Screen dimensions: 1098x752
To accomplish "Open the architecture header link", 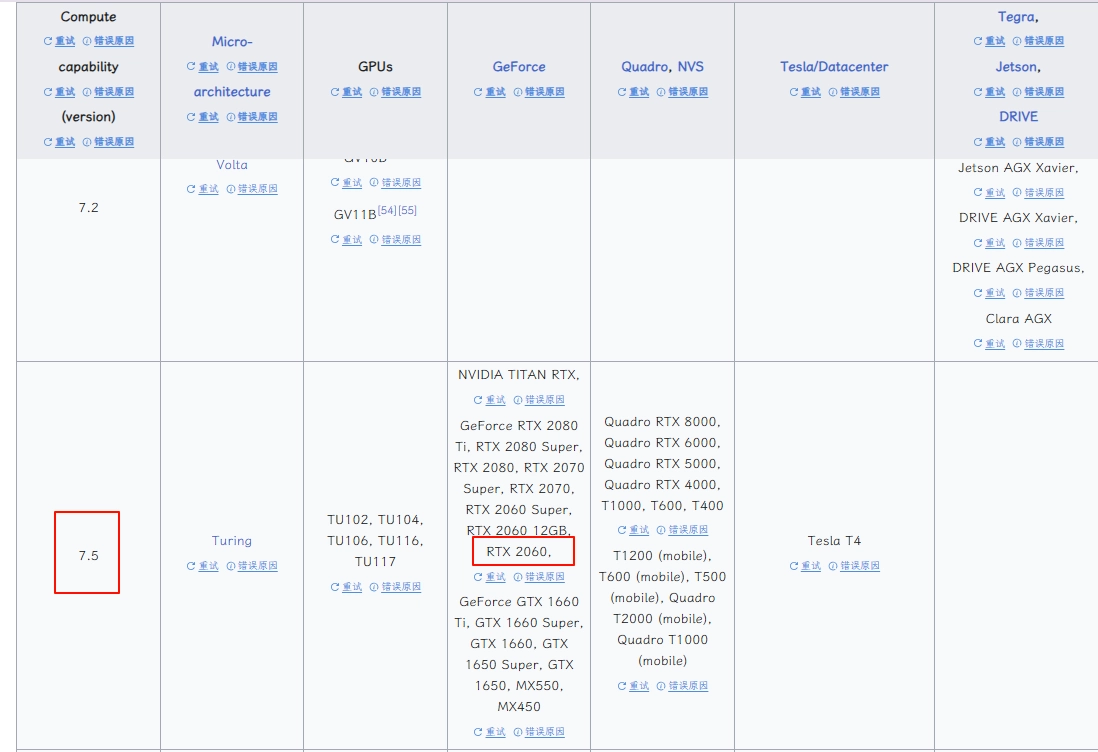I will point(232,92).
